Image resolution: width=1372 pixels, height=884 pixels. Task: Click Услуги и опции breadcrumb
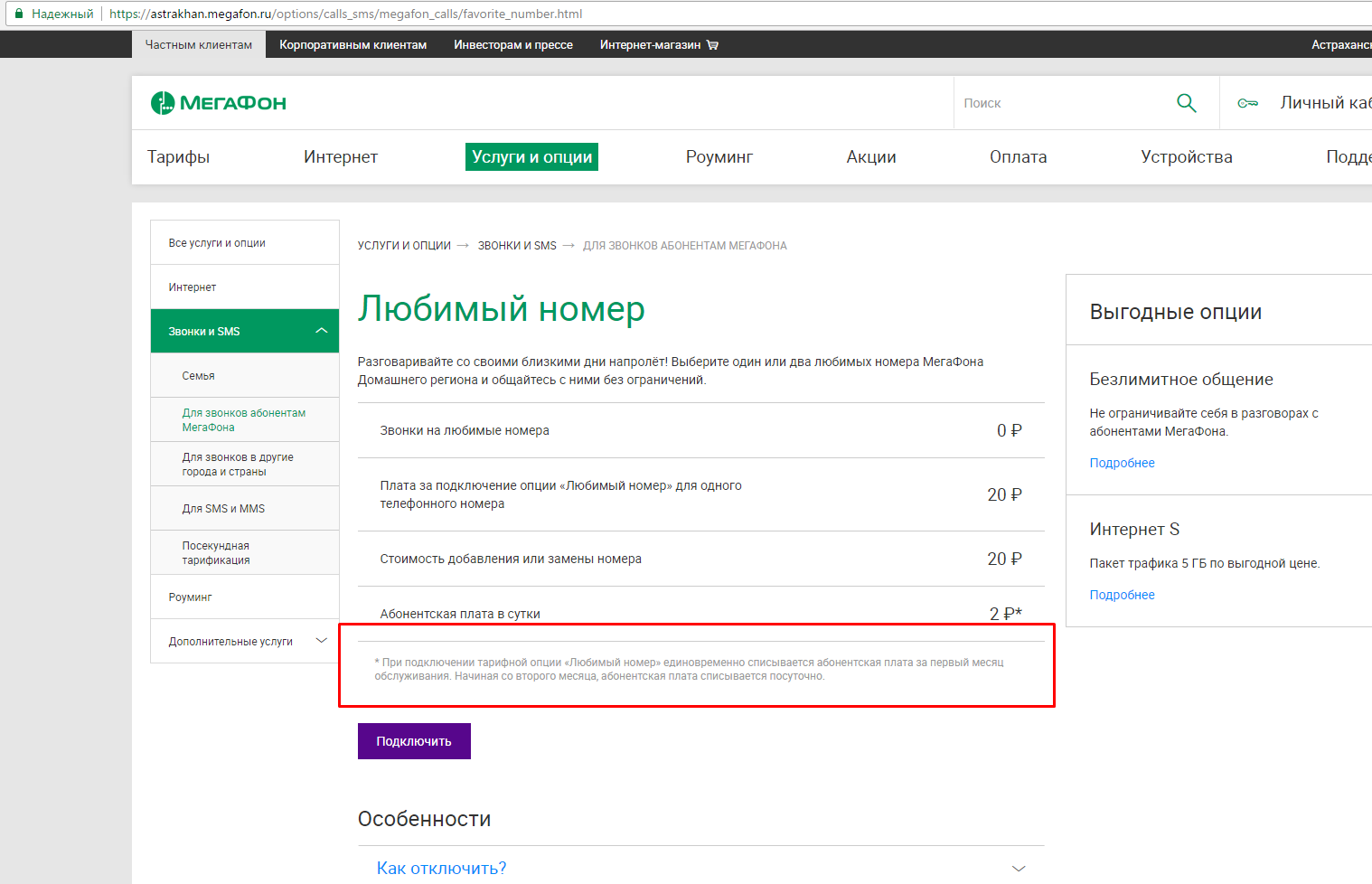click(404, 246)
